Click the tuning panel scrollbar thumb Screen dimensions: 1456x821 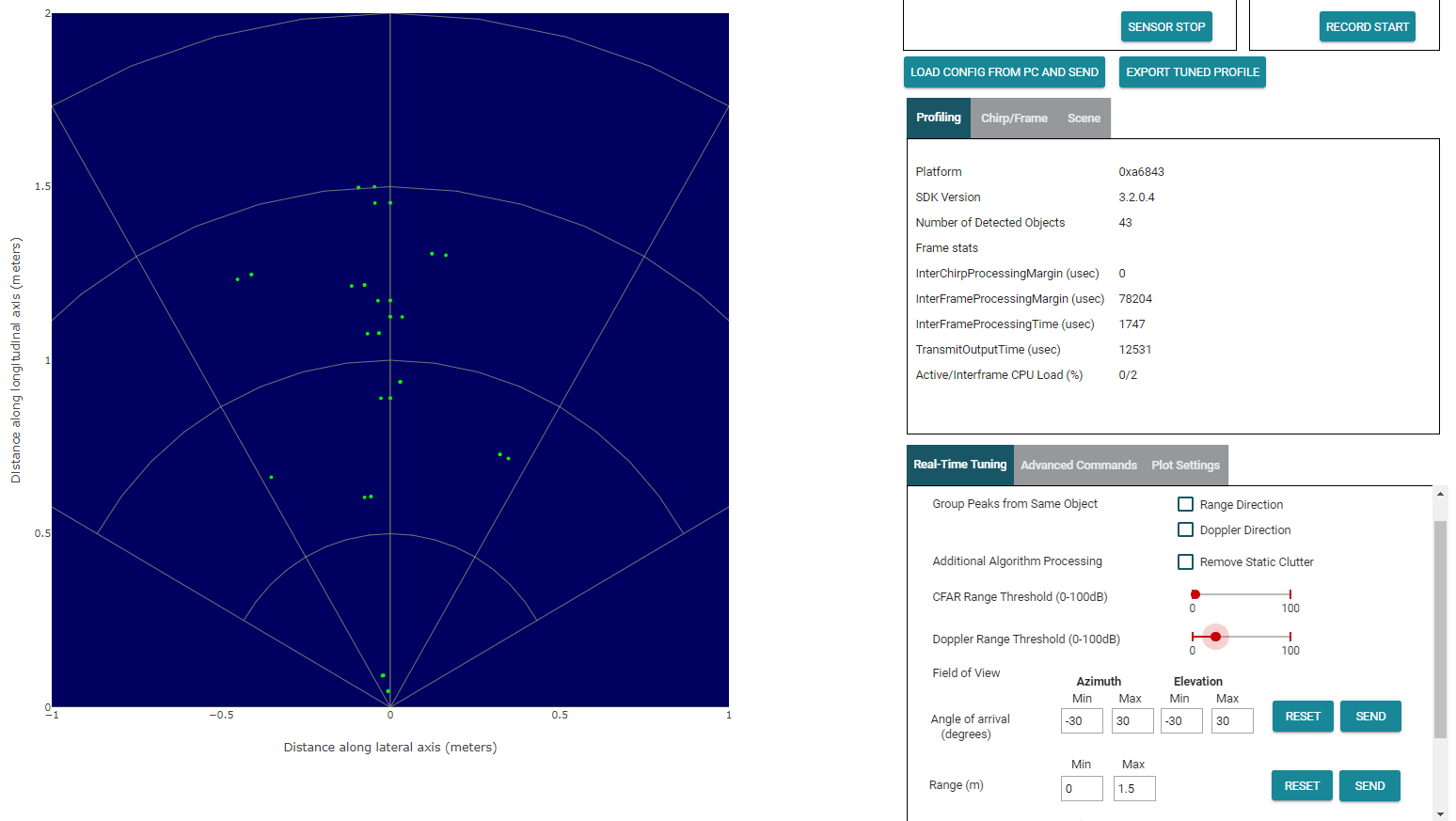(1440, 629)
